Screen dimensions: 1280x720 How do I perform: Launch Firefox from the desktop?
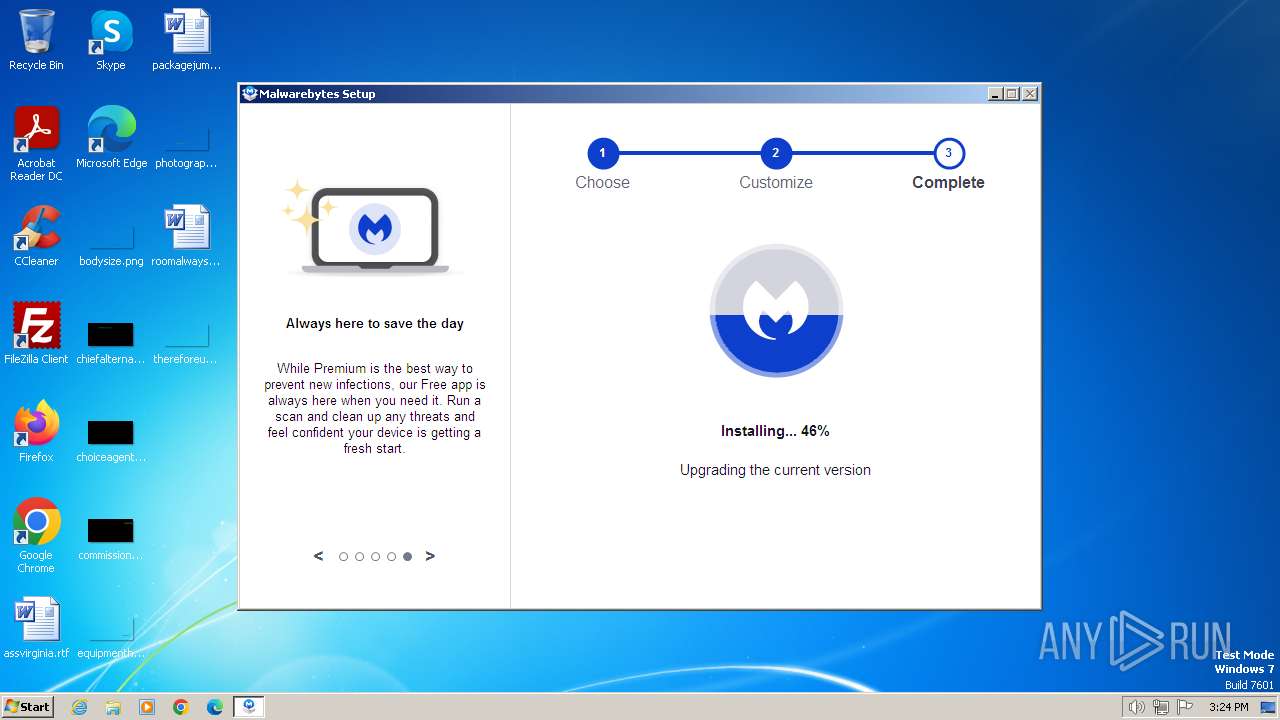(x=36, y=432)
